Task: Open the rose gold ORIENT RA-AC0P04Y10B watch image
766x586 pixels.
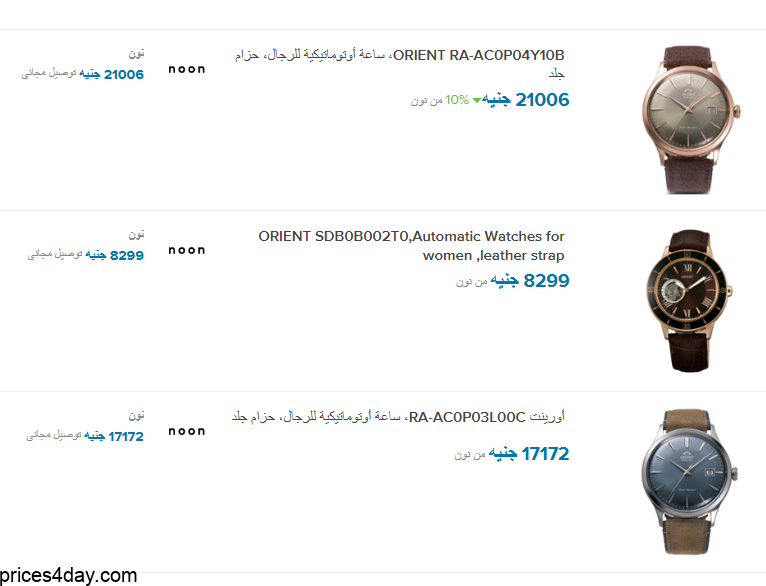Action: pos(691,120)
